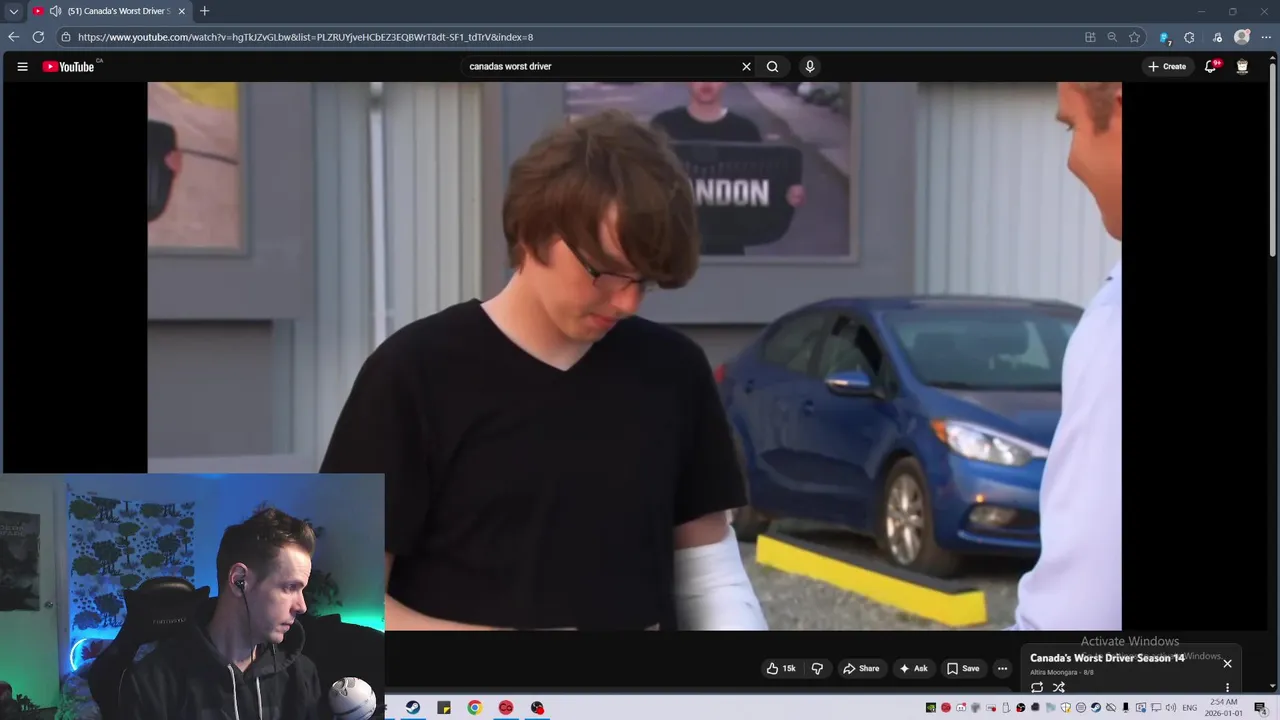Open the YouTube account avatar menu

1242,67
